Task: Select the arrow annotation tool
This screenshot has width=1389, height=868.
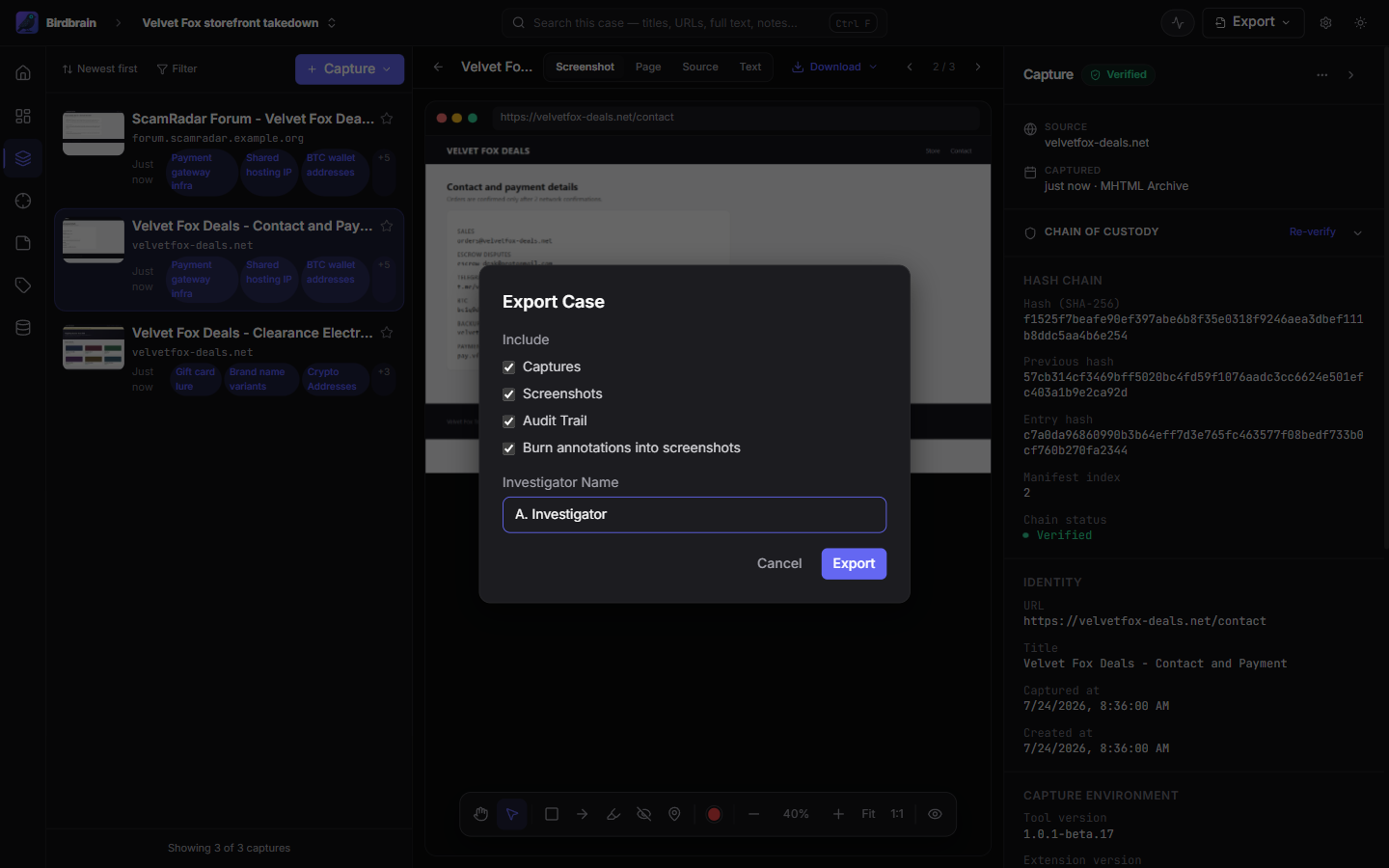Action: (583, 814)
